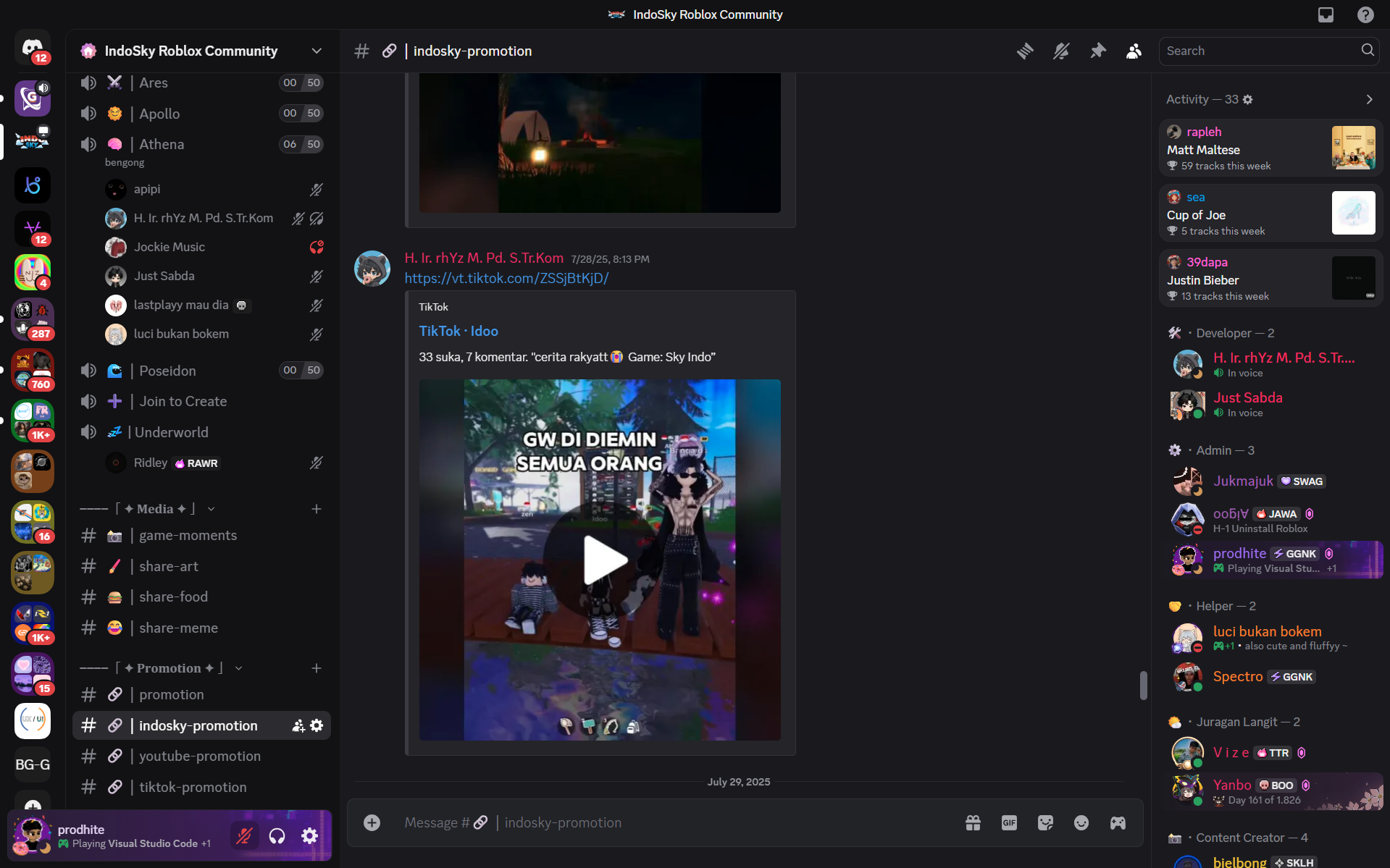Viewport: 1390px width, 868px height.
Task: Join the Poseidon voice channel
Action: pos(201,371)
